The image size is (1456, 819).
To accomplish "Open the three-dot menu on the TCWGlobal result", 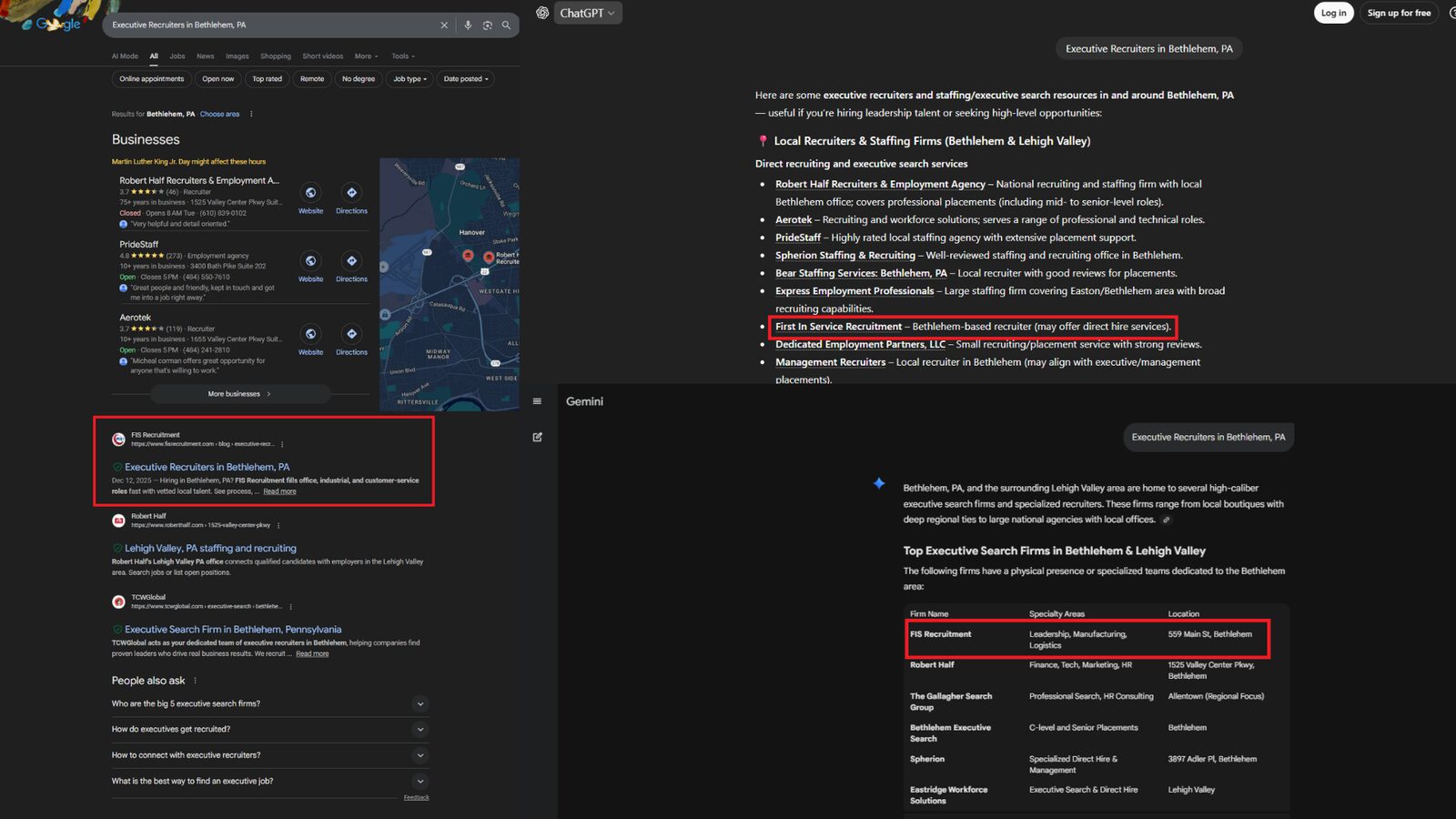I will (x=290, y=606).
